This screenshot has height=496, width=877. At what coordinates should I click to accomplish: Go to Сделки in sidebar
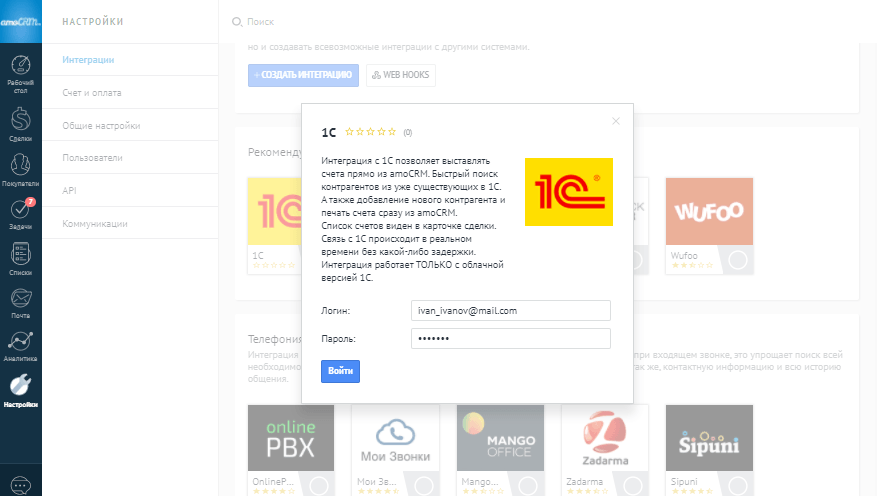click(x=21, y=125)
